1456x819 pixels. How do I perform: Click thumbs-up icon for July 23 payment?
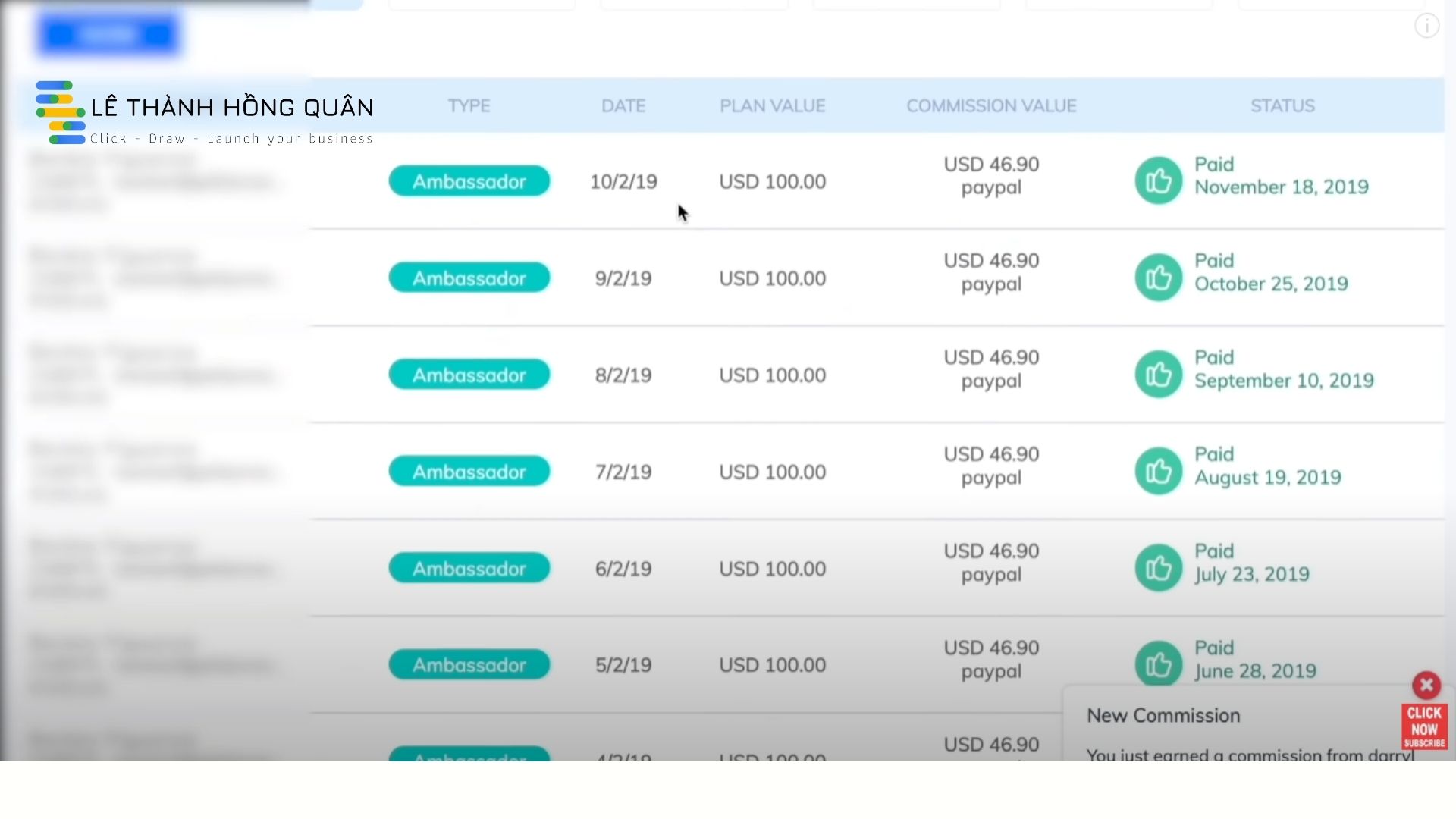click(1158, 567)
